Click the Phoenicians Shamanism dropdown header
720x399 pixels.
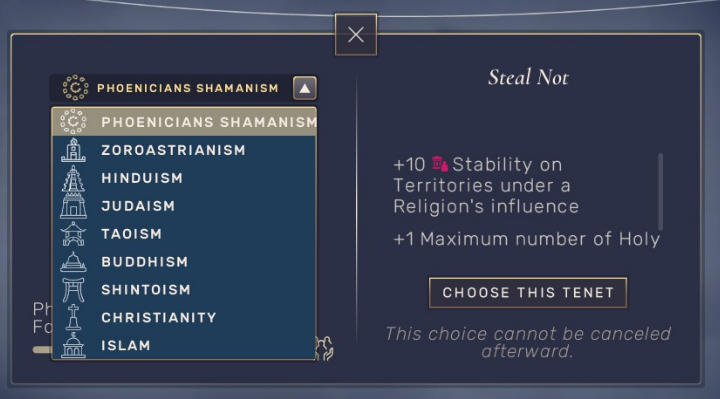point(183,88)
